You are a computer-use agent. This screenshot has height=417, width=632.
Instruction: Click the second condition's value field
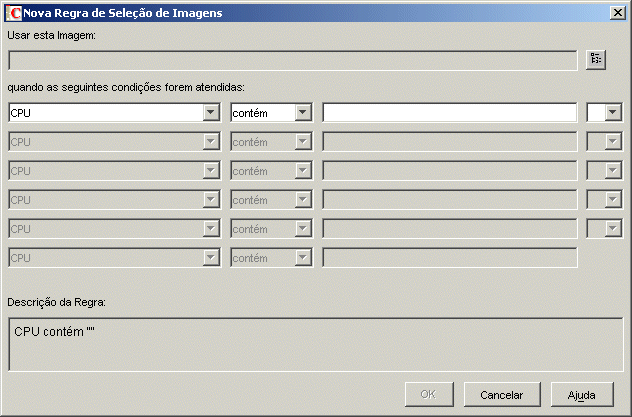click(x=449, y=142)
